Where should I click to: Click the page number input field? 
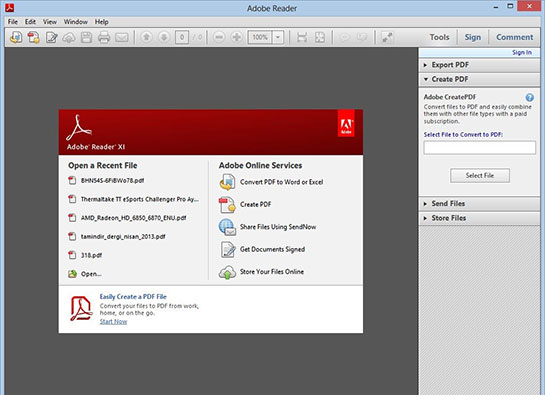(182, 37)
